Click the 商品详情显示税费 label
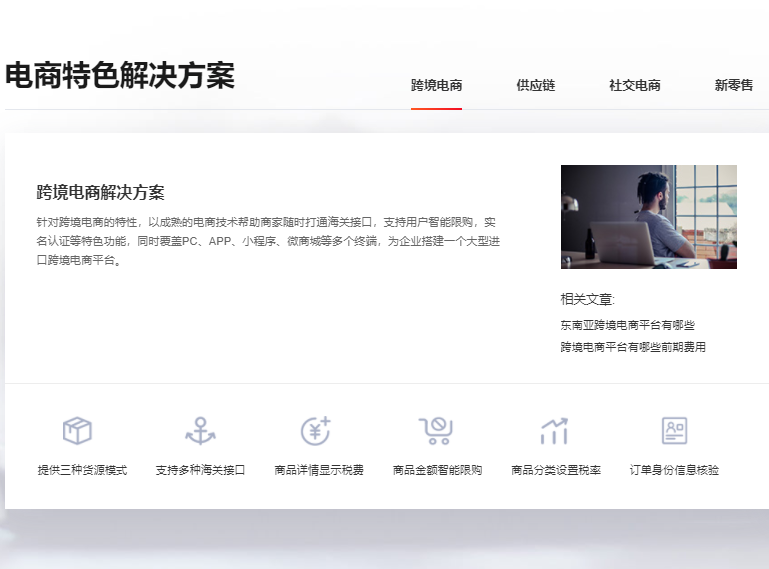The height and width of the screenshot is (569, 769). tap(319, 470)
